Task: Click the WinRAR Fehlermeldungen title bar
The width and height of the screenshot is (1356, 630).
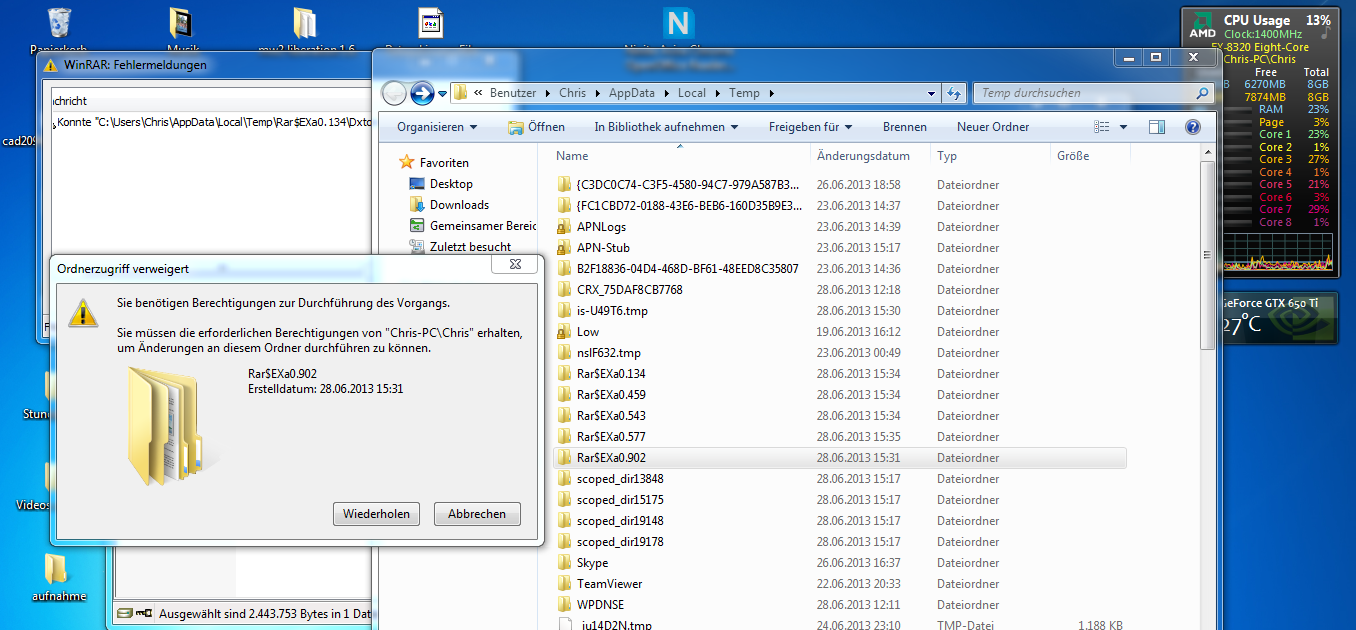Action: click(x=205, y=64)
